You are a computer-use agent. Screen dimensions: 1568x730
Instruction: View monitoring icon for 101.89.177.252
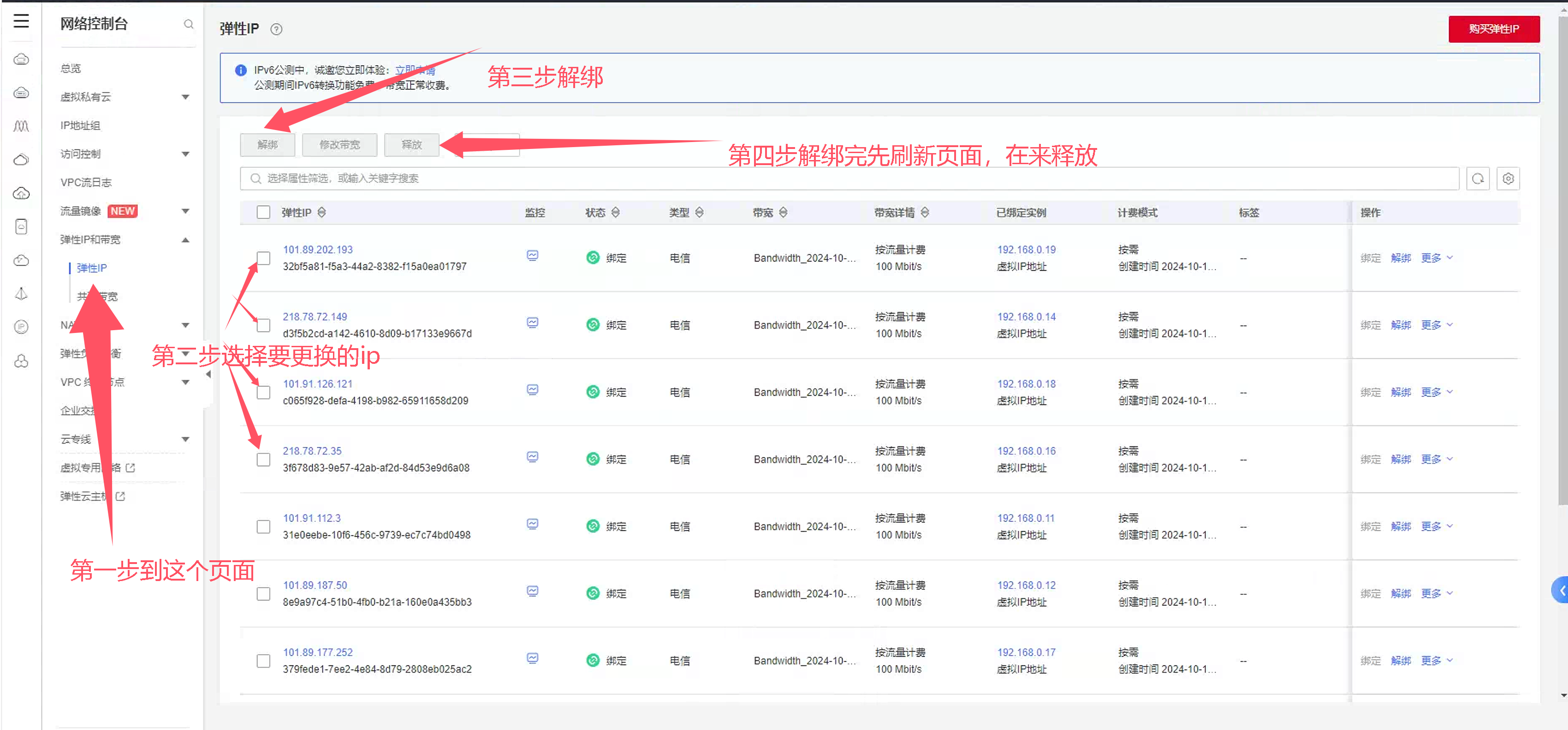click(x=533, y=658)
